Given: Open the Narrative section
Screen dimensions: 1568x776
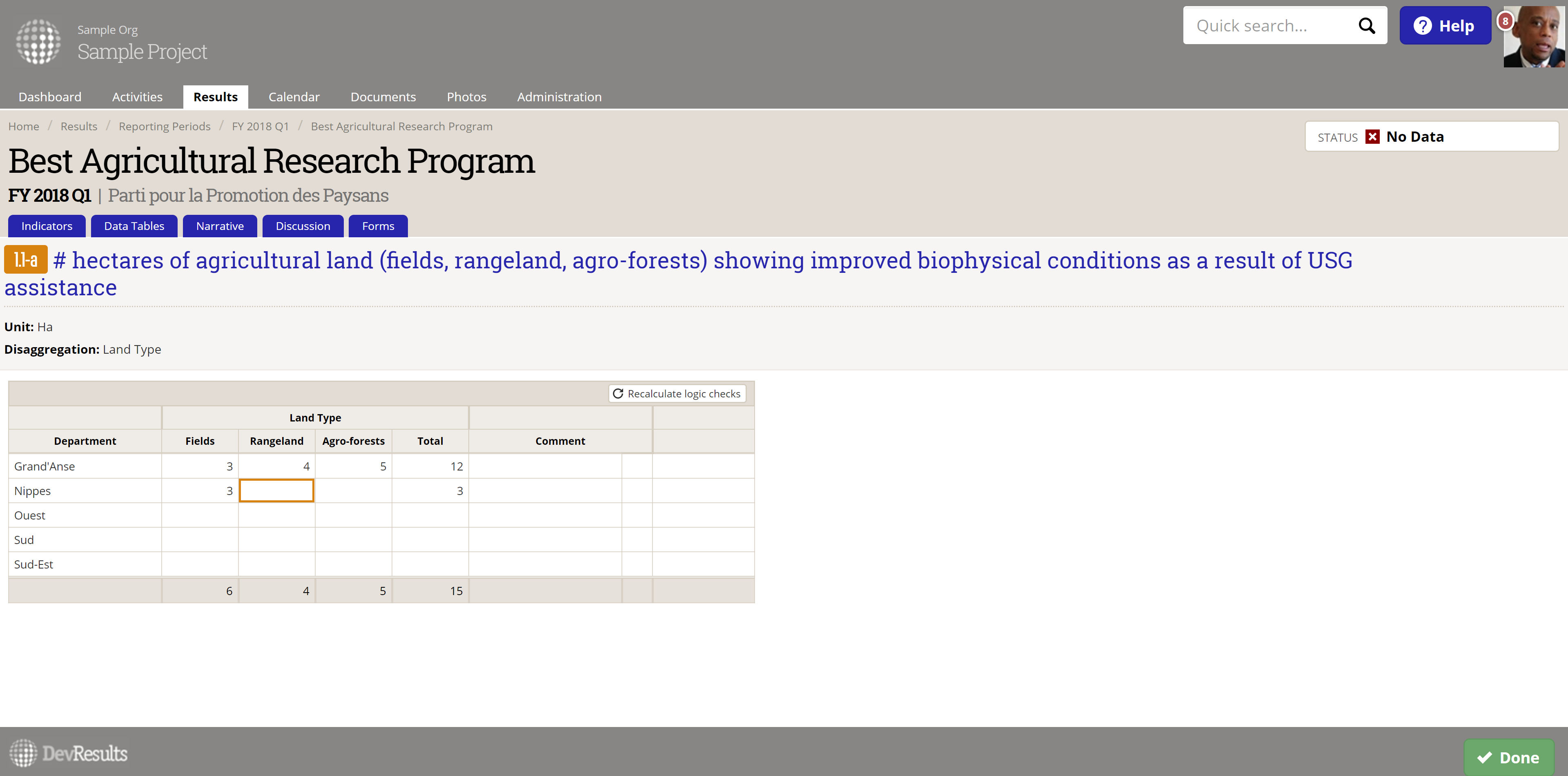Looking at the screenshot, I should [220, 226].
